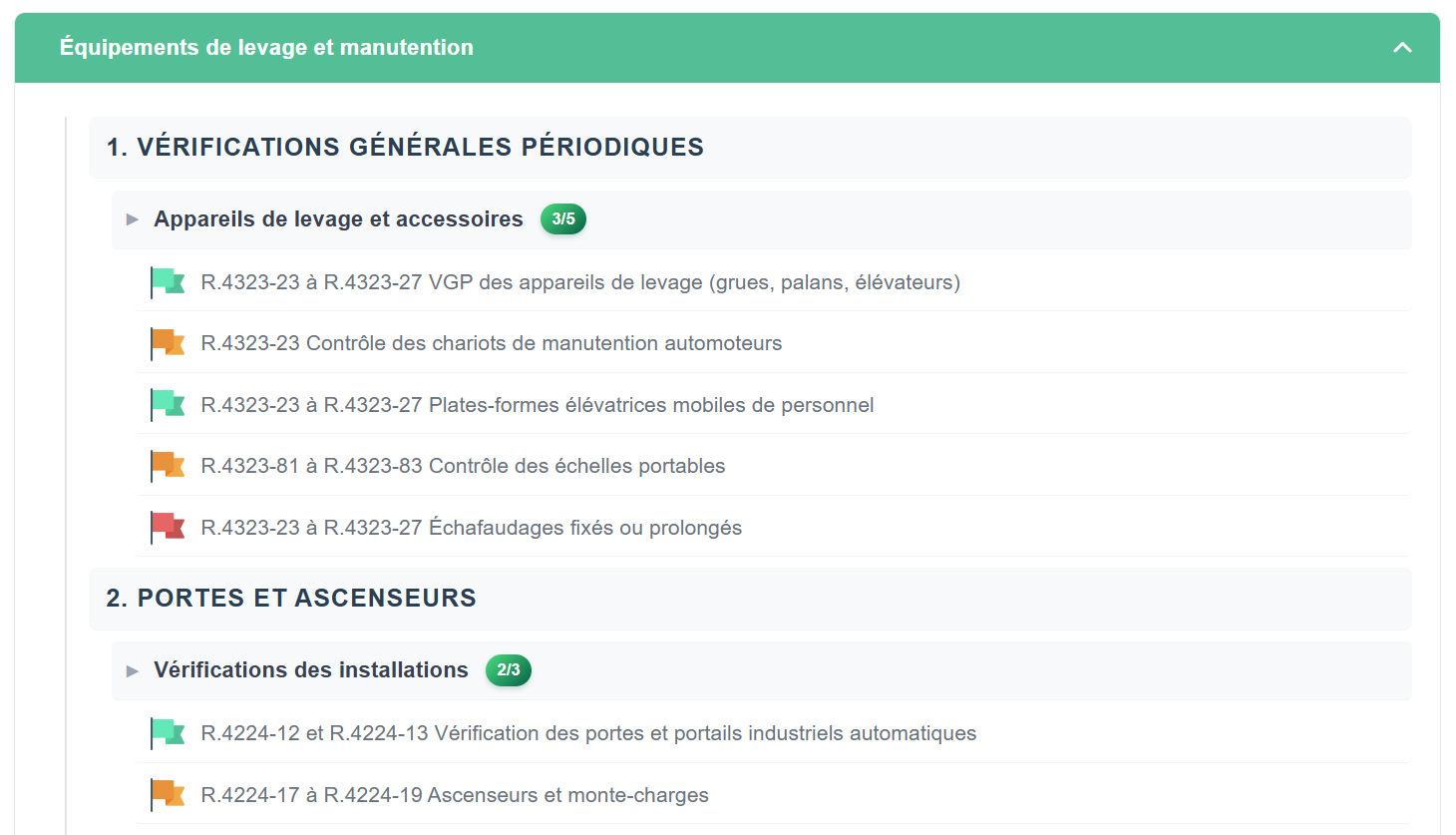
Task: Click green flag beside Plates-formes élévatrices mobiles
Action: (x=168, y=405)
